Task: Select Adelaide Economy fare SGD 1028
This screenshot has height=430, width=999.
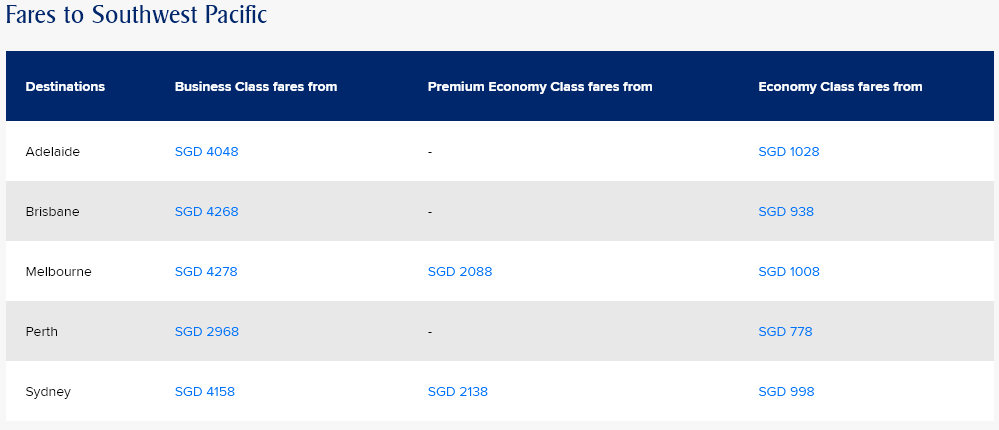Action: click(788, 152)
